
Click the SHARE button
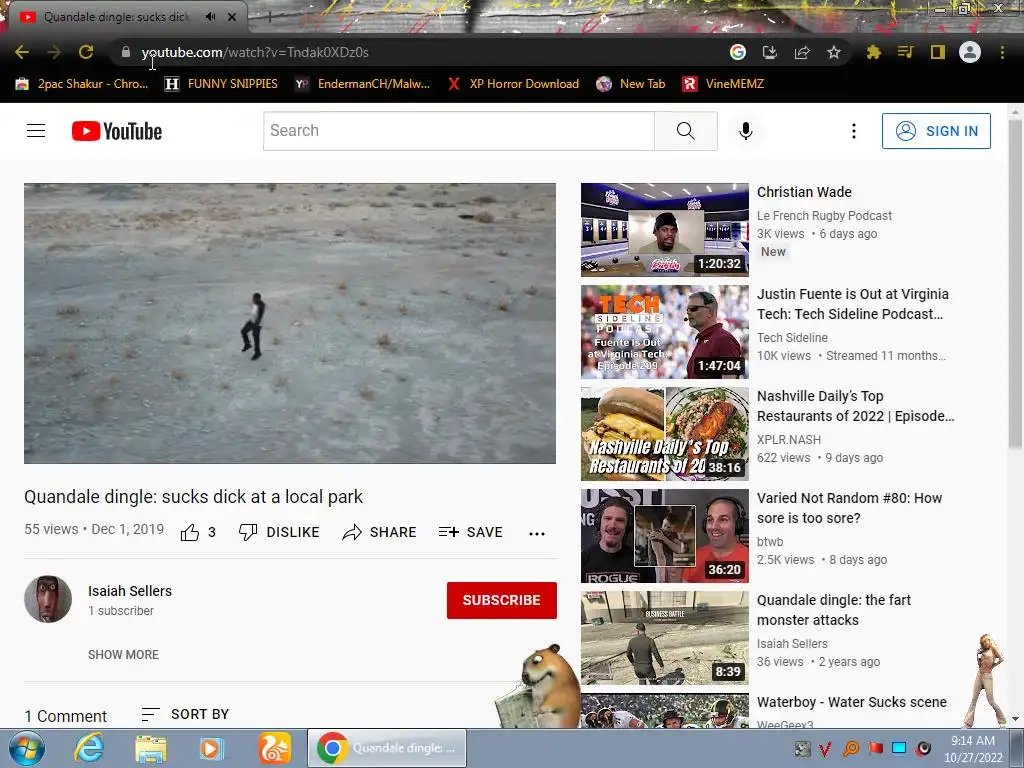point(379,532)
